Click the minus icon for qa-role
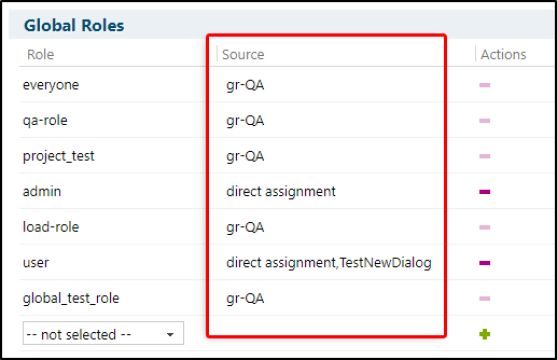The image size is (557, 360). pos(485,120)
